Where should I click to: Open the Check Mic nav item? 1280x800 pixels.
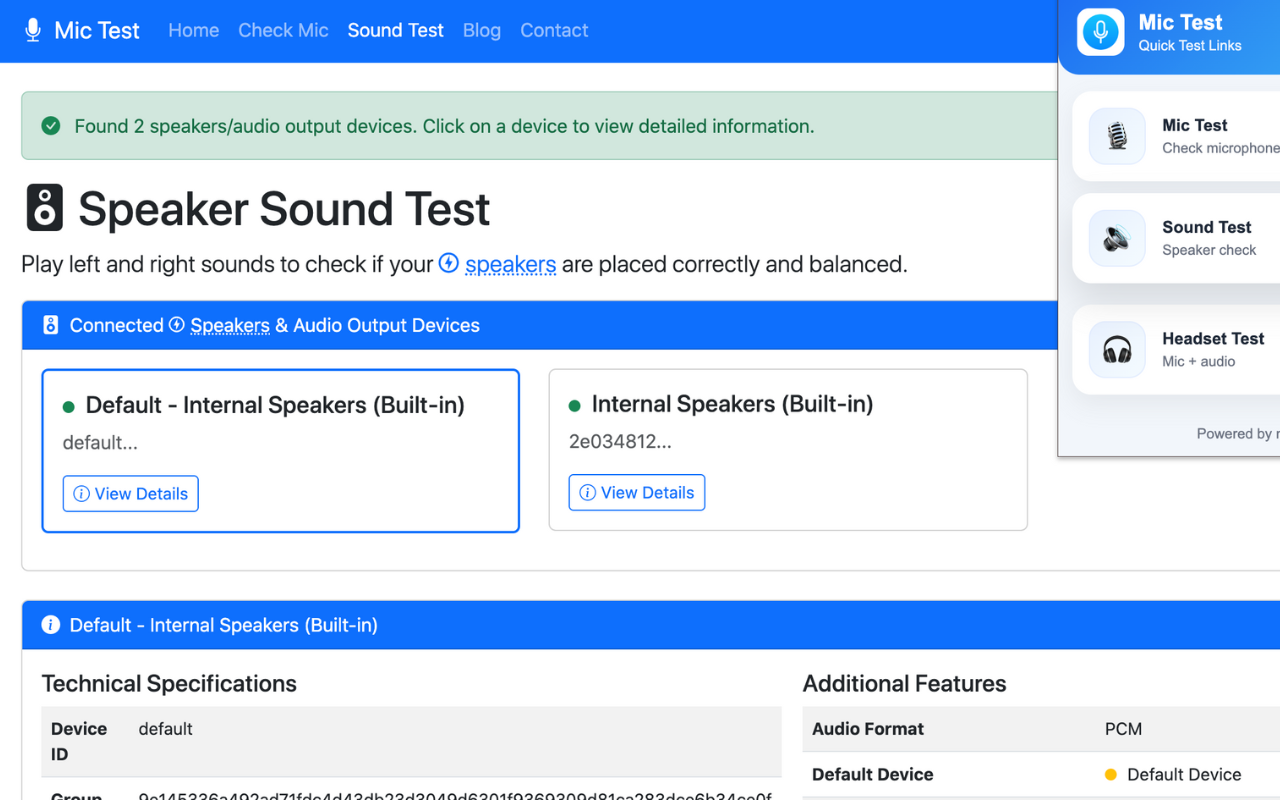pos(283,30)
